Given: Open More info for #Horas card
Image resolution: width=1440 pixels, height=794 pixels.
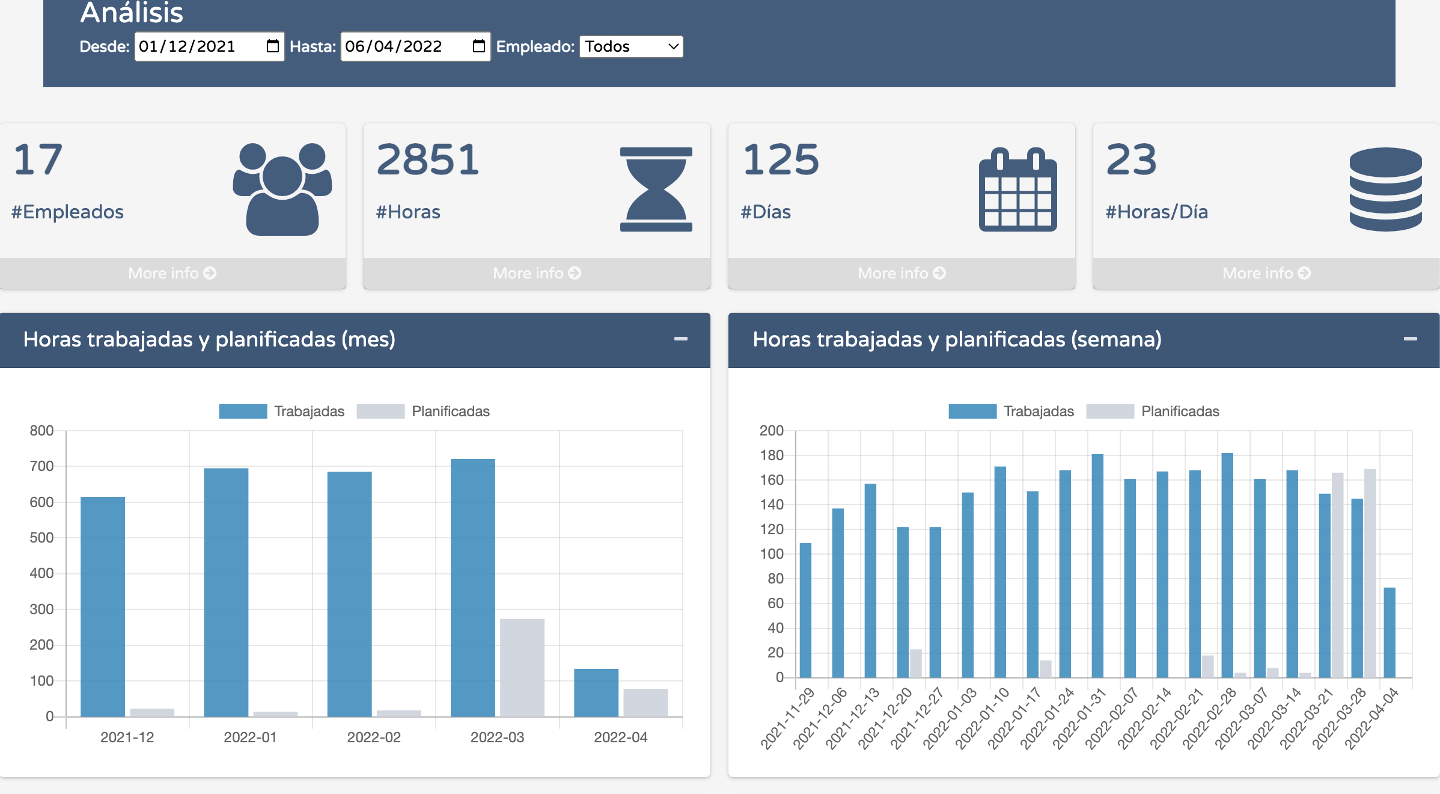Looking at the screenshot, I should (x=536, y=273).
